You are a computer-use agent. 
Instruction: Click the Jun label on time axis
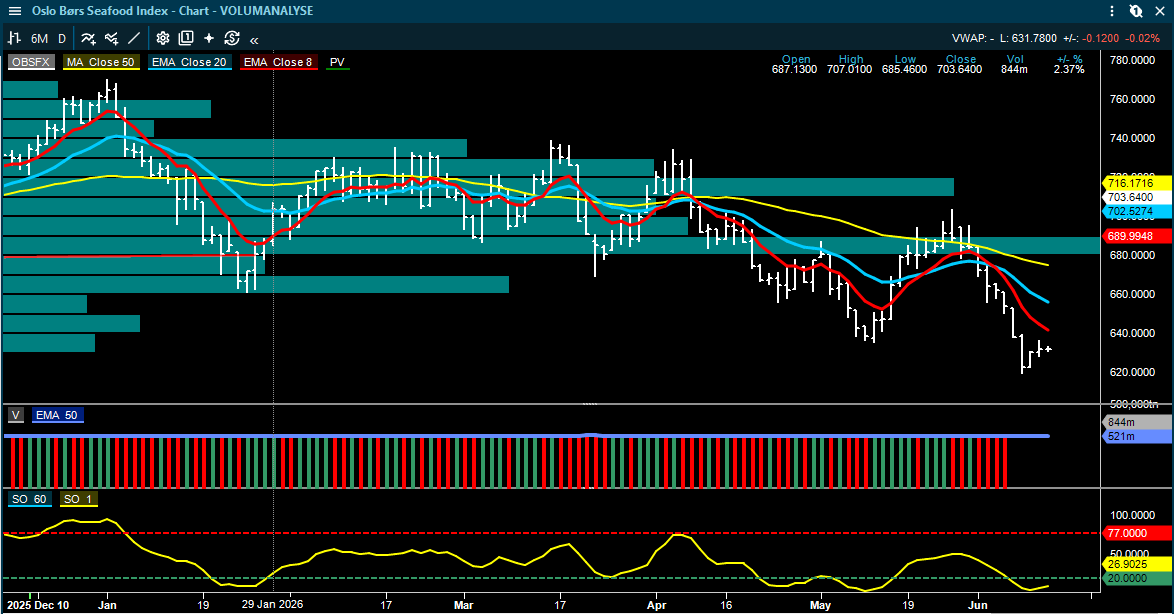coord(978,604)
